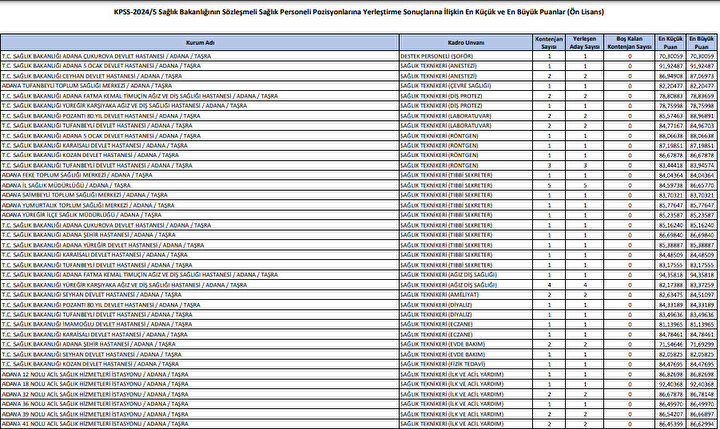Click the score "86,78148"
Viewport: 720px width, 429px height.
[x=701, y=394]
